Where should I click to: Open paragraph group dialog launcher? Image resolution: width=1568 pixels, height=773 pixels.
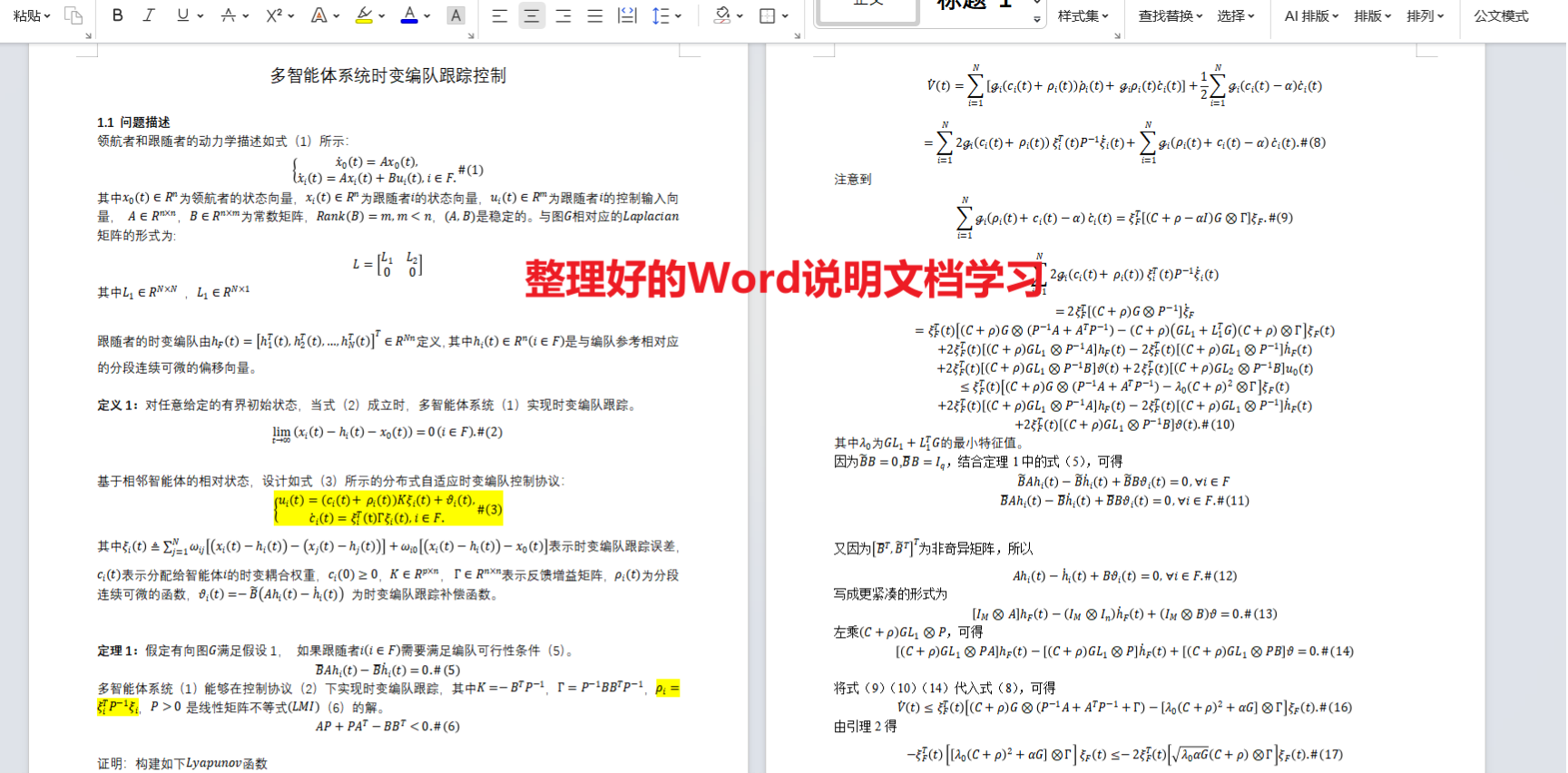797,35
